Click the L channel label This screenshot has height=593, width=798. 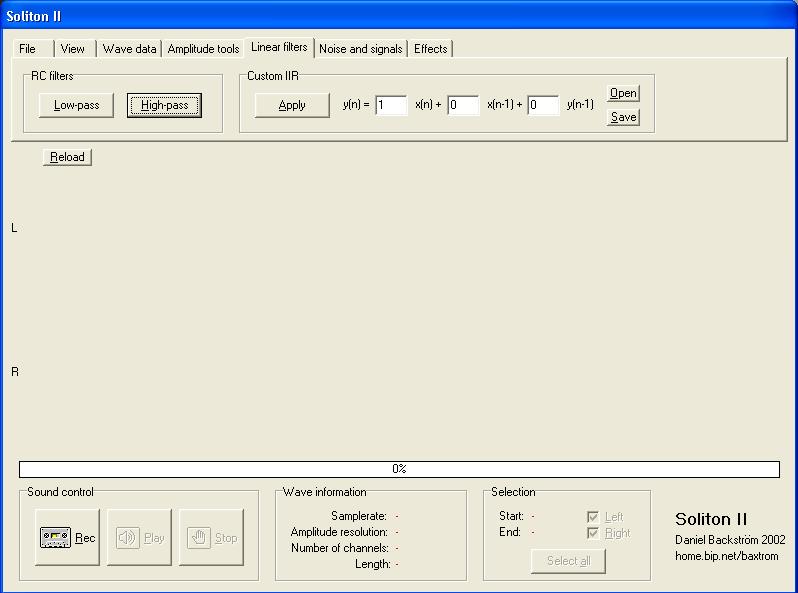coord(14,228)
